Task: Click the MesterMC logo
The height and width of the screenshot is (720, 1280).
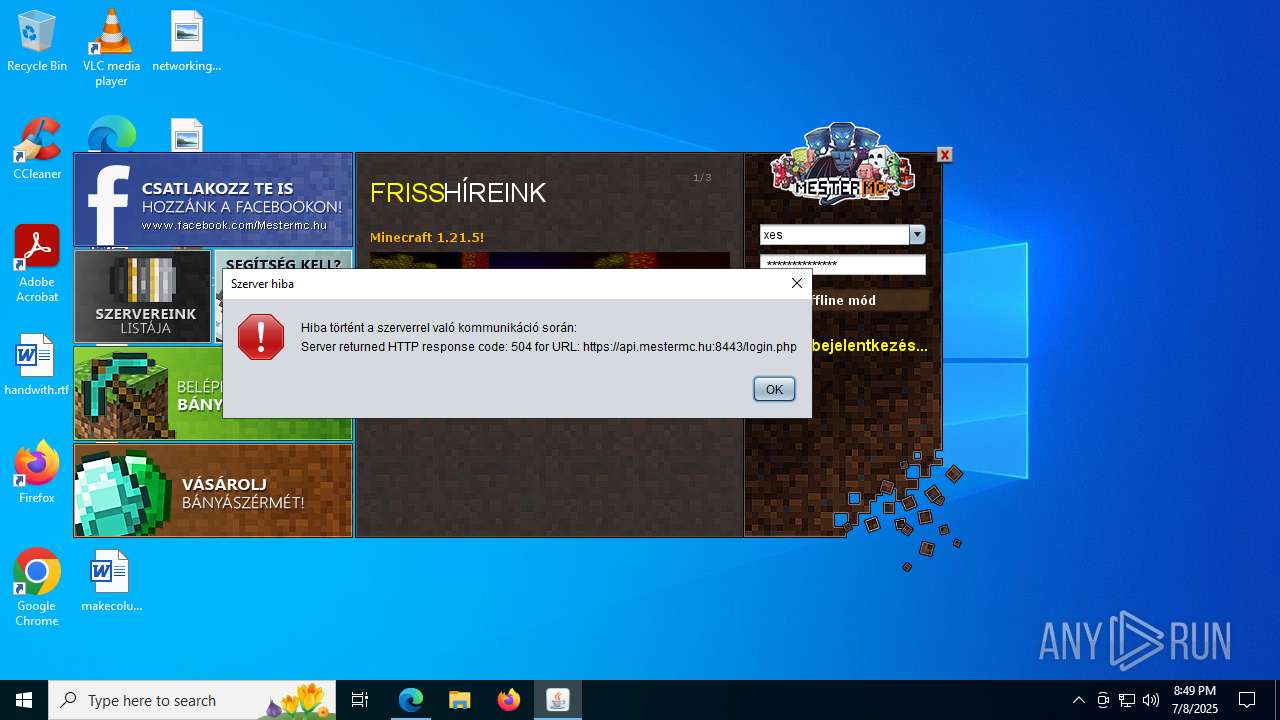Action: (842, 165)
